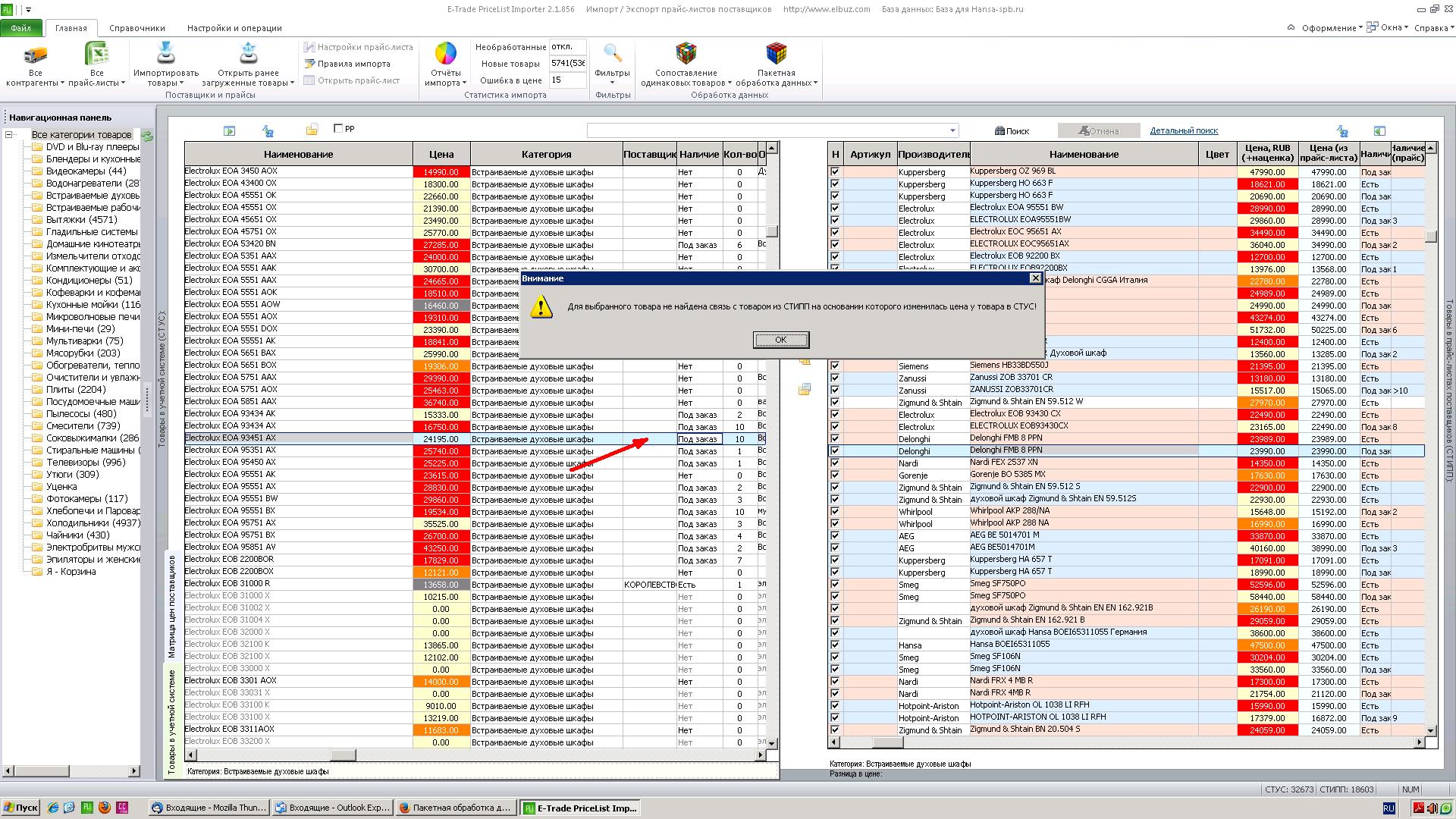Expand the Фильтры dropdown arrow
This screenshot has height=819, width=1456.
[612, 83]
